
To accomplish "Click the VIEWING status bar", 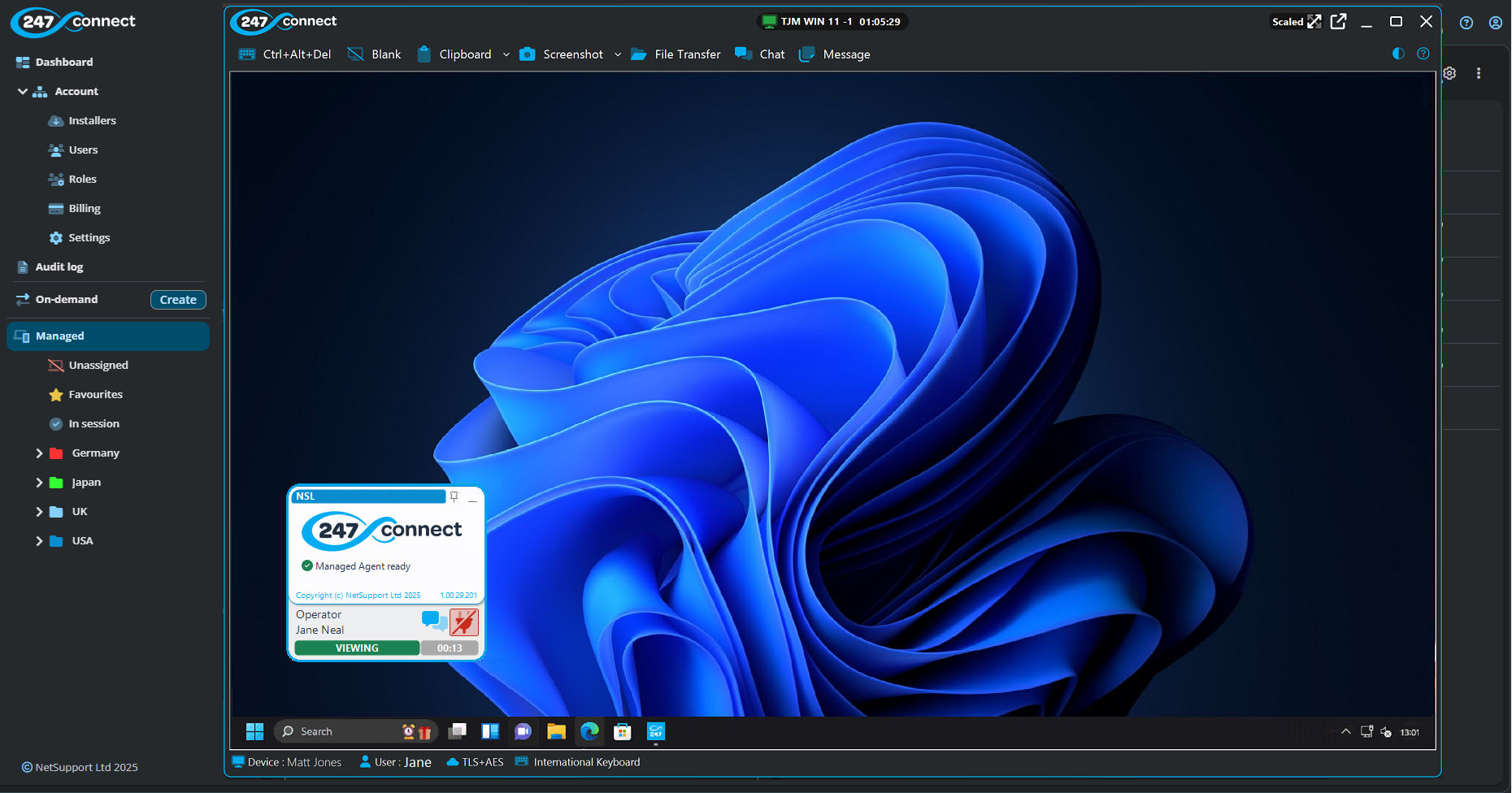I will click(357, 648).
